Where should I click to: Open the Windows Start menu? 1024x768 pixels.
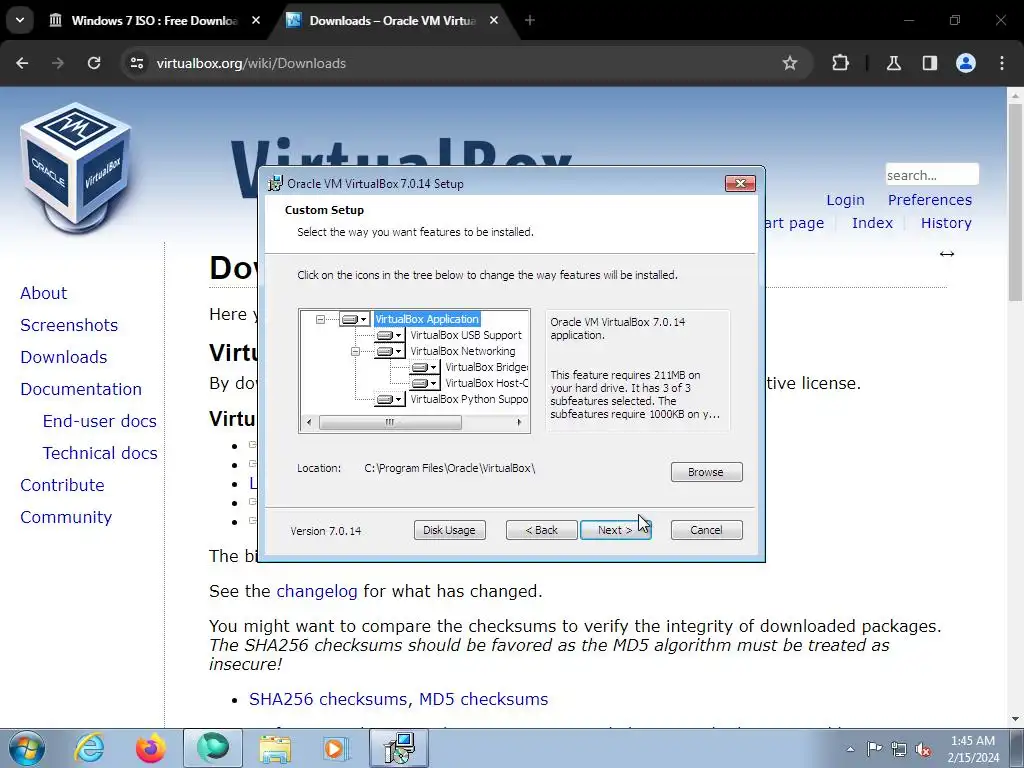(x=27, y=748)
